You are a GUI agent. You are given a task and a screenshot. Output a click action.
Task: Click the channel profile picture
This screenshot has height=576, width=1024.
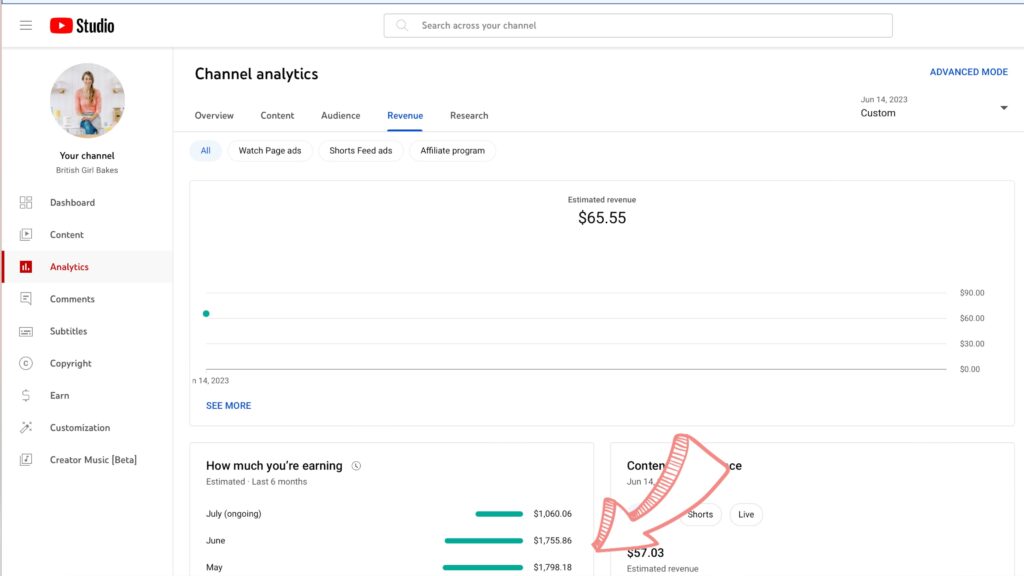point(87,101)
